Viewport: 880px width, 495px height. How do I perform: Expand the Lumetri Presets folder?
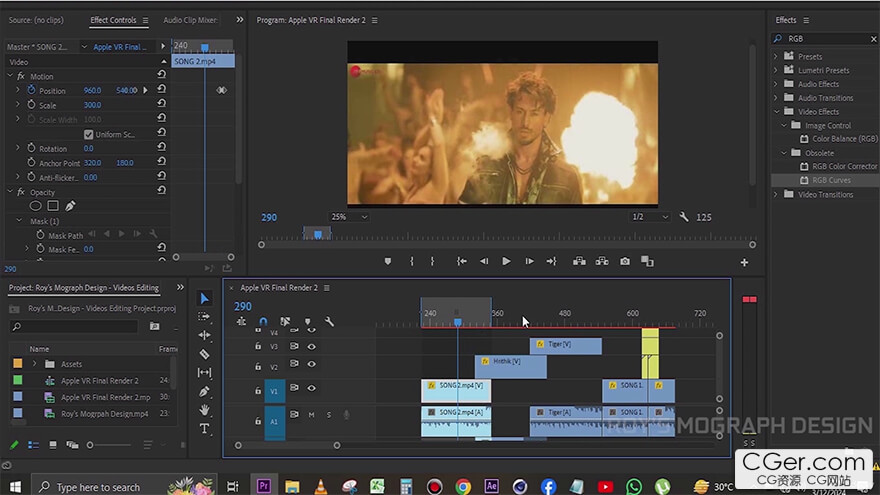(776, 70)
